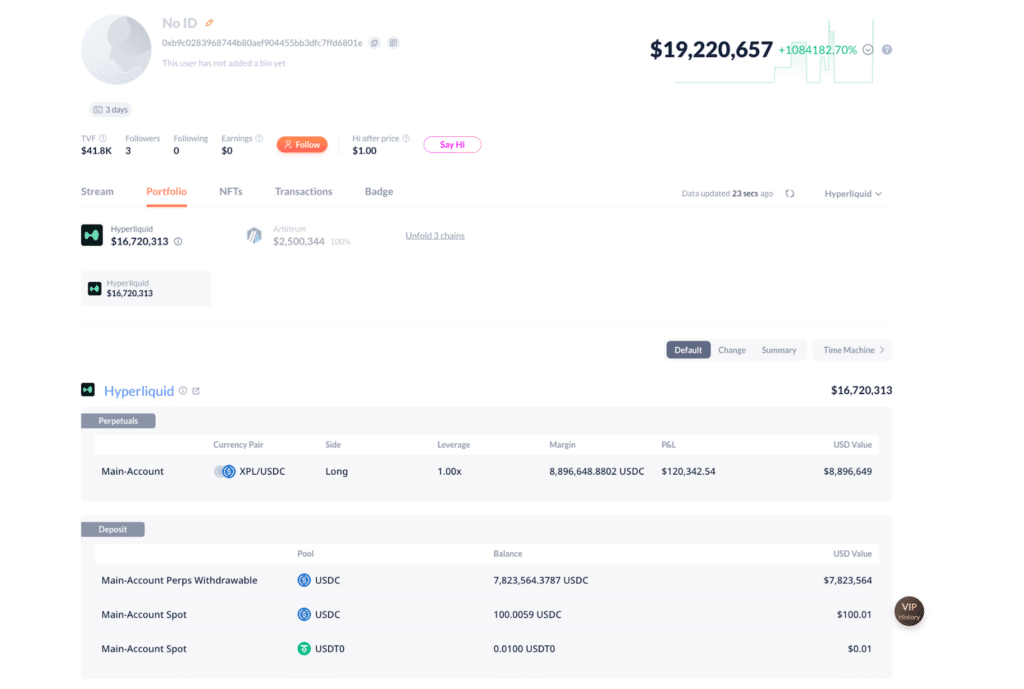Open the Time Machine

click(853, 350)
